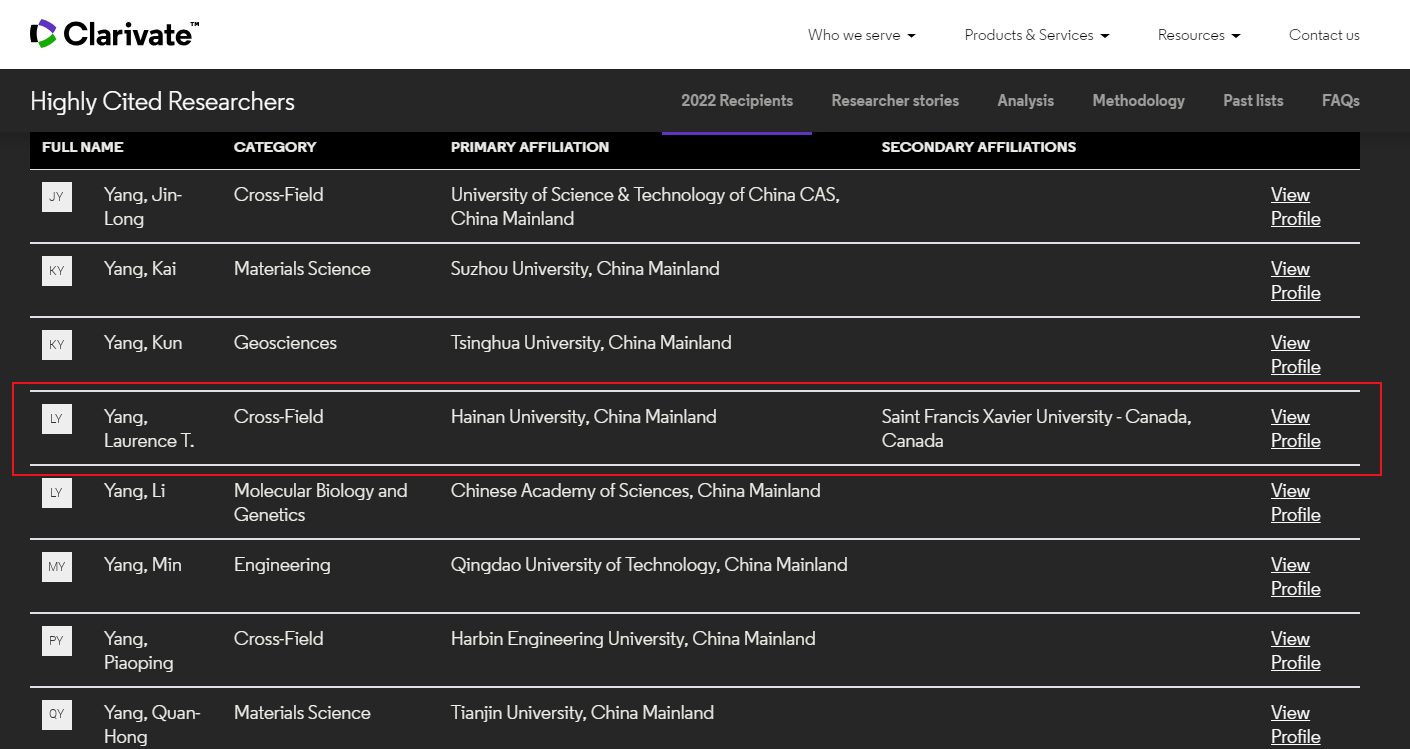The height and width of the screenshot is (749, 1410).
Task: Click Saint Francis Xavier University affiliation
Action: [1036, 429]
